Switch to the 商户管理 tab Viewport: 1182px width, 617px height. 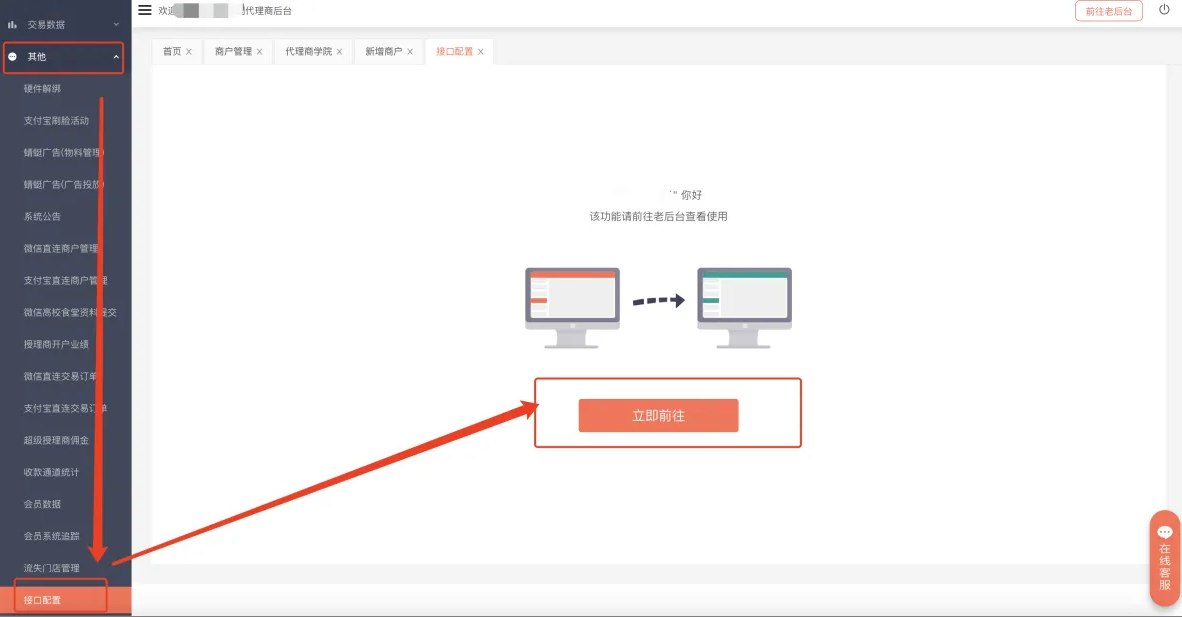pos(233,52)
